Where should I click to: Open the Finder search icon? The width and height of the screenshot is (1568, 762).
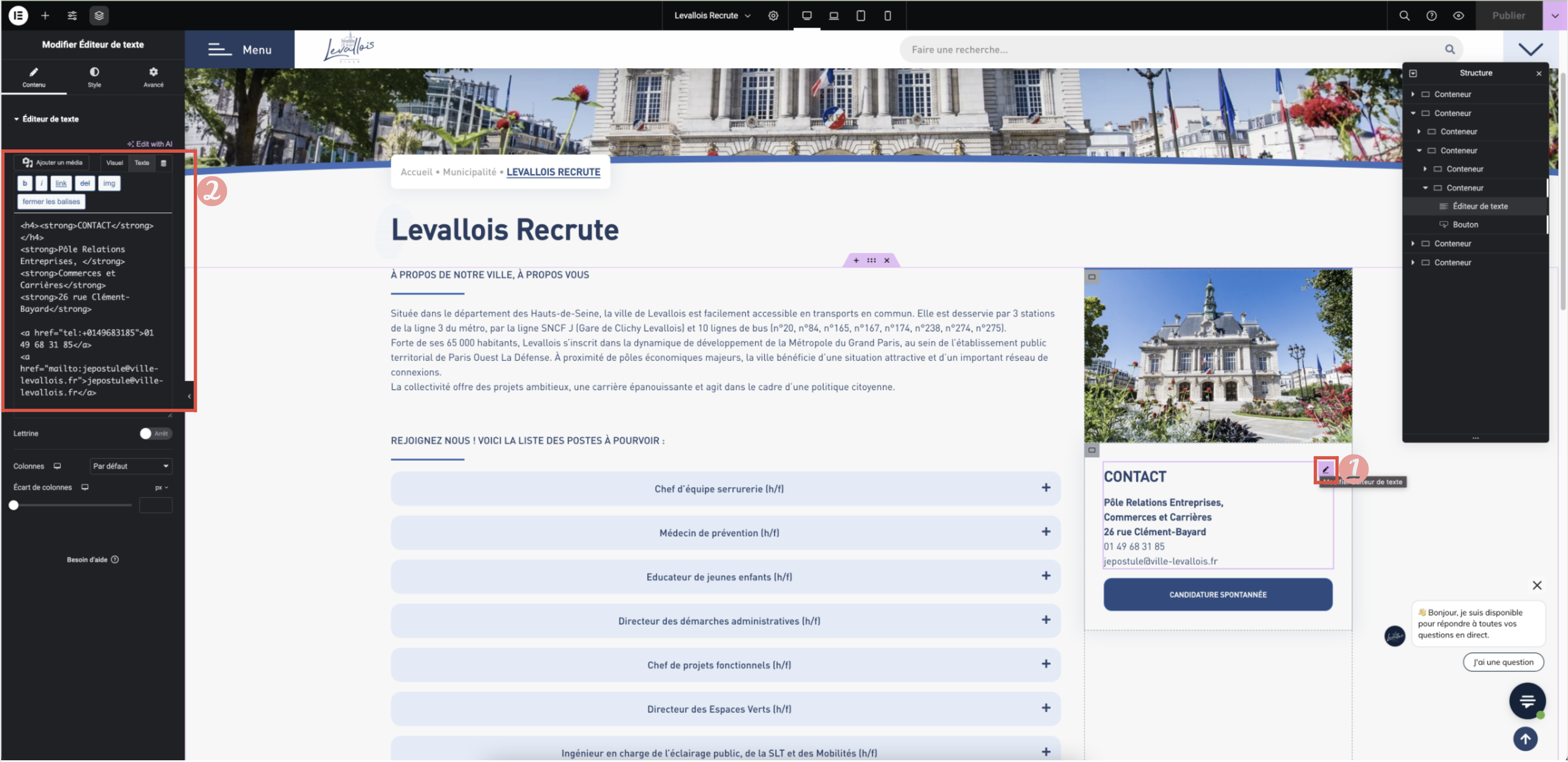point(1404,15)
